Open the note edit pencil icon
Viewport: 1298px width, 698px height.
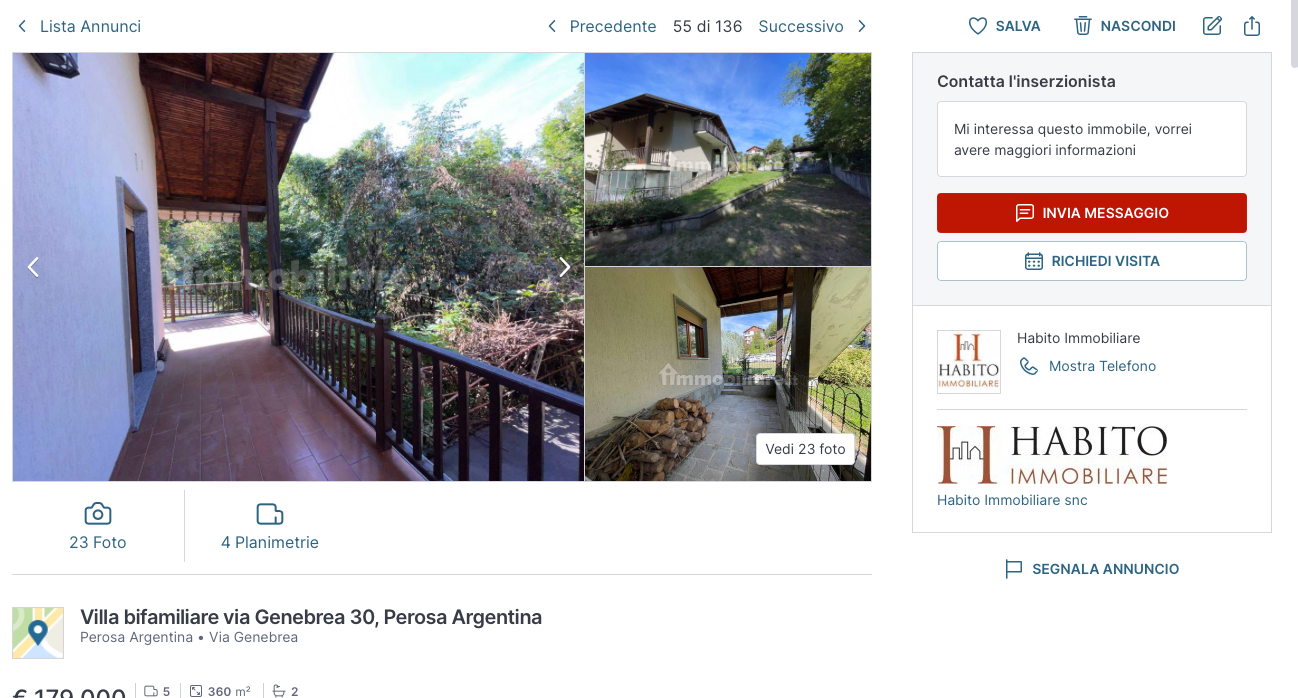point(1212,26)
